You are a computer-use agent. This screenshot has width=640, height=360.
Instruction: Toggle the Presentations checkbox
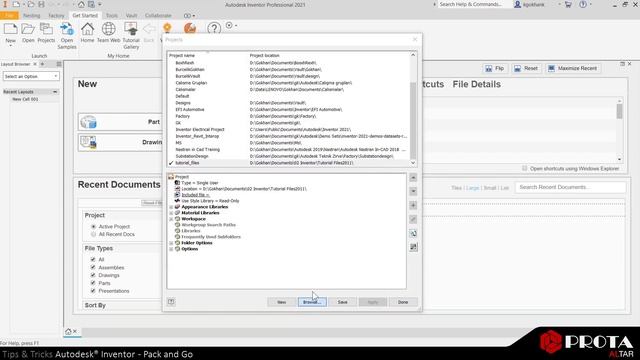pyautogui.click(x=93, y=291)
